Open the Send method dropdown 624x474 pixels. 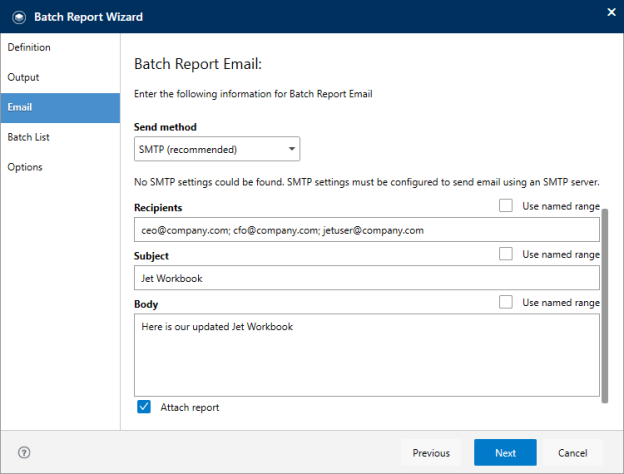pyautogui.click(x=217, y=149)
